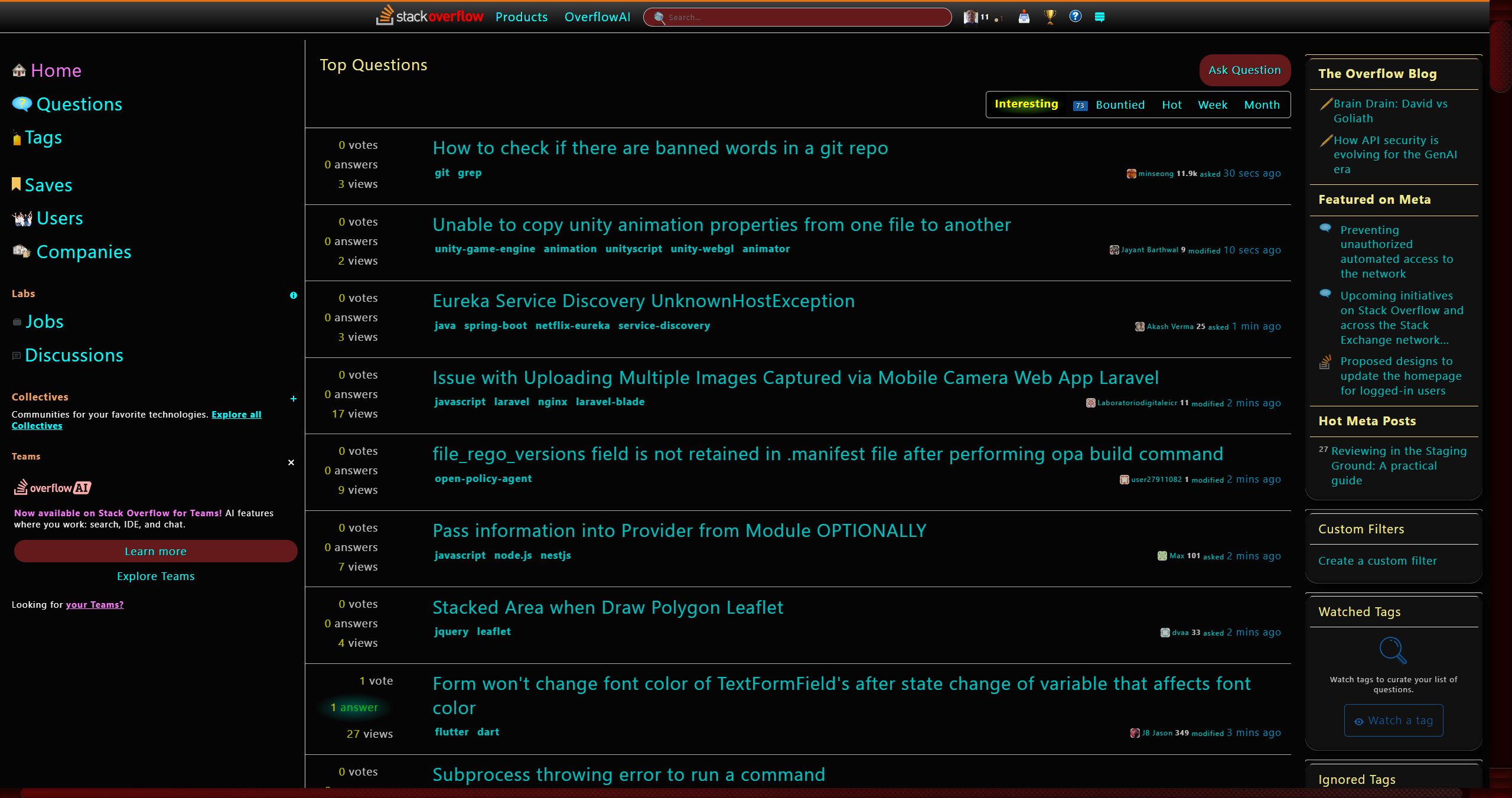
Task: Click the horizontal scrollbar at the bottom
Action: tap(741, 793)
